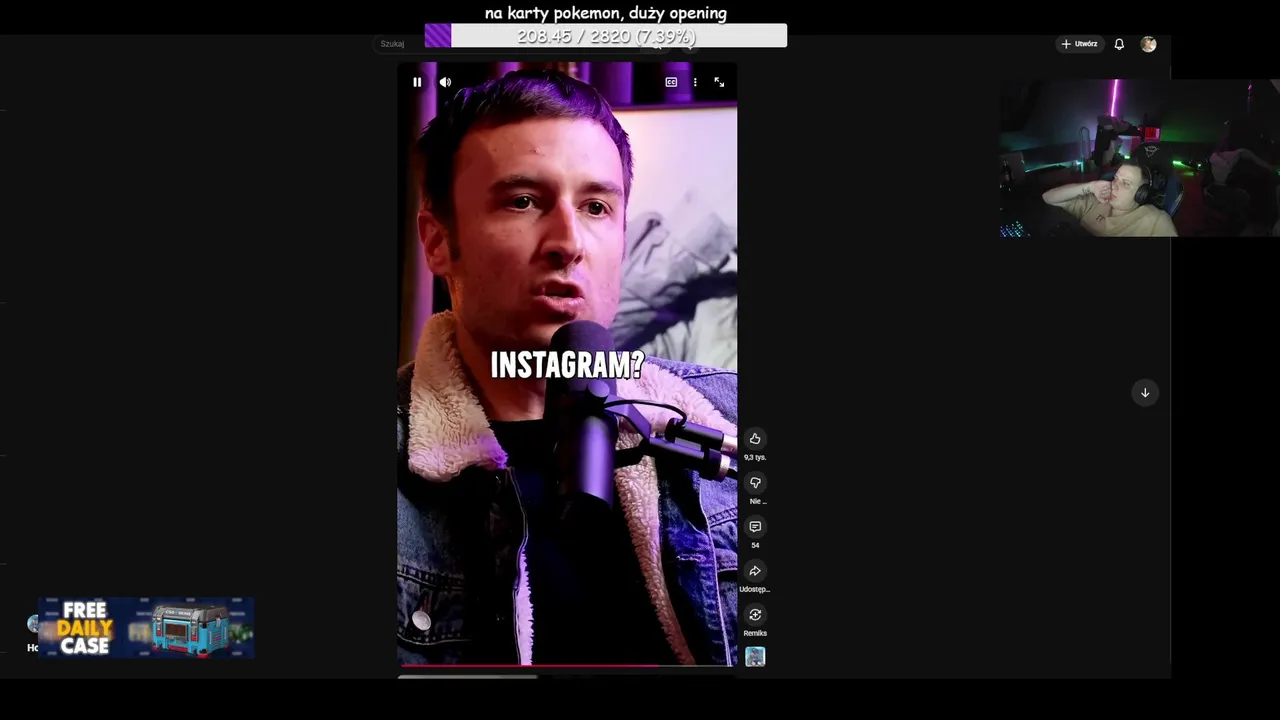Open the comments with 54 replies
The image size is (1280, 720).
pos(755,526)
